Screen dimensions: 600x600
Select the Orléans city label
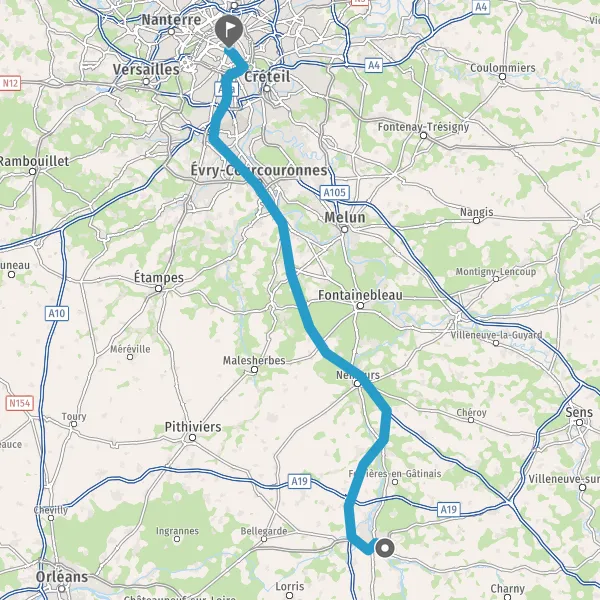[62, 577]
